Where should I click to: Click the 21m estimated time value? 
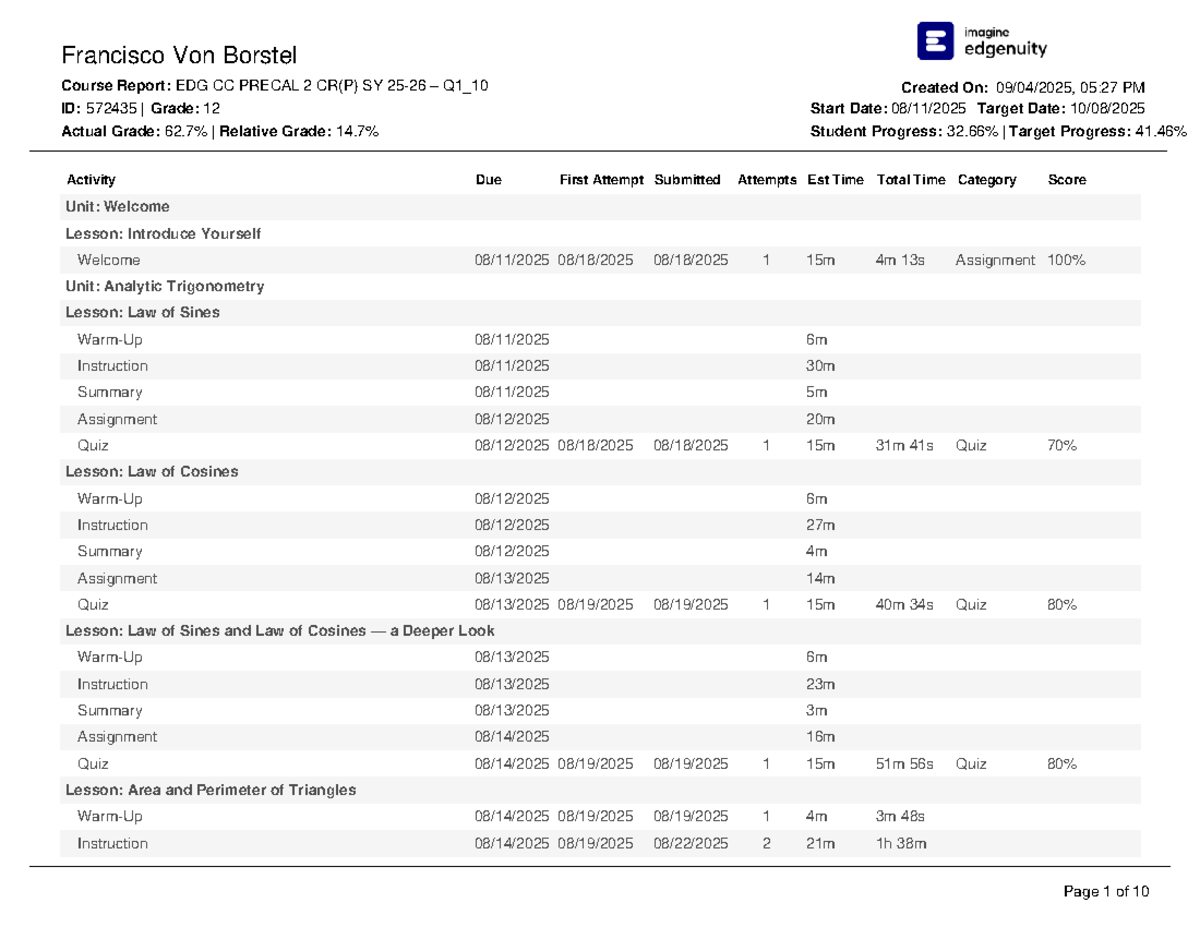click(820, 844)
